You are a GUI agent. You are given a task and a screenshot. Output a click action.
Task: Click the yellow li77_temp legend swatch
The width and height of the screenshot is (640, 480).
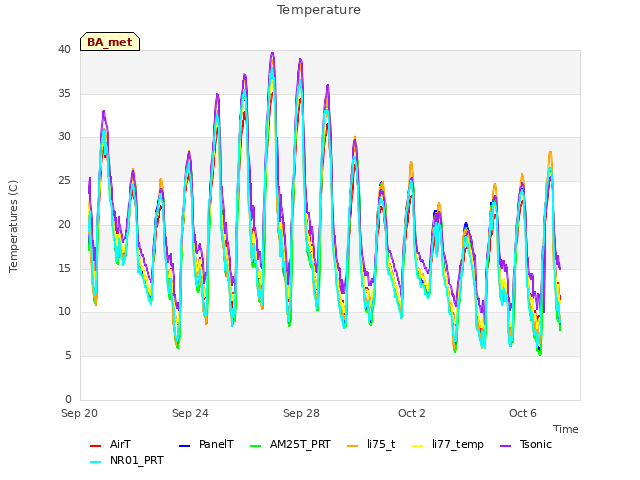click(418, 446)
